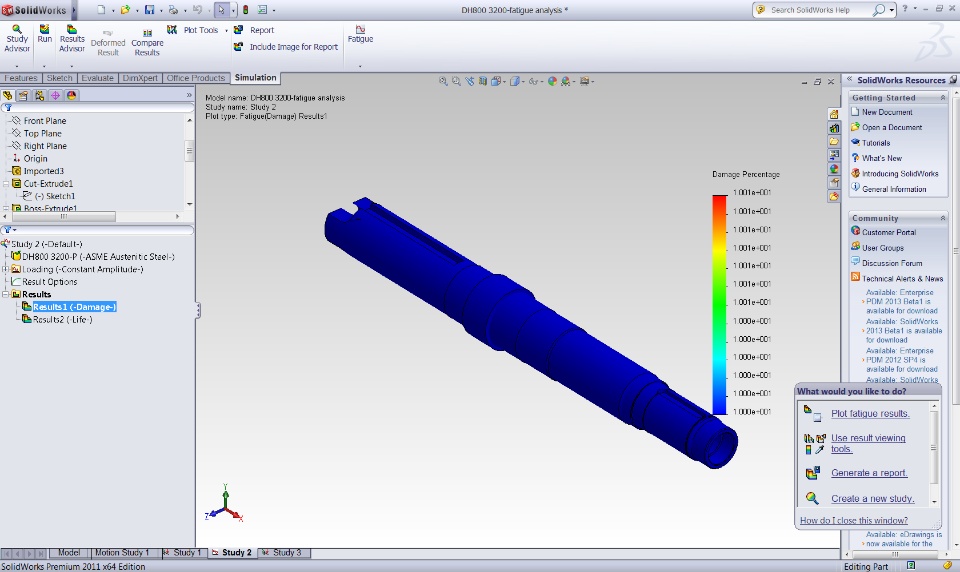Switch to the Office Products tab
Viewport: 960px width, 572px height.
pos(196,78)
